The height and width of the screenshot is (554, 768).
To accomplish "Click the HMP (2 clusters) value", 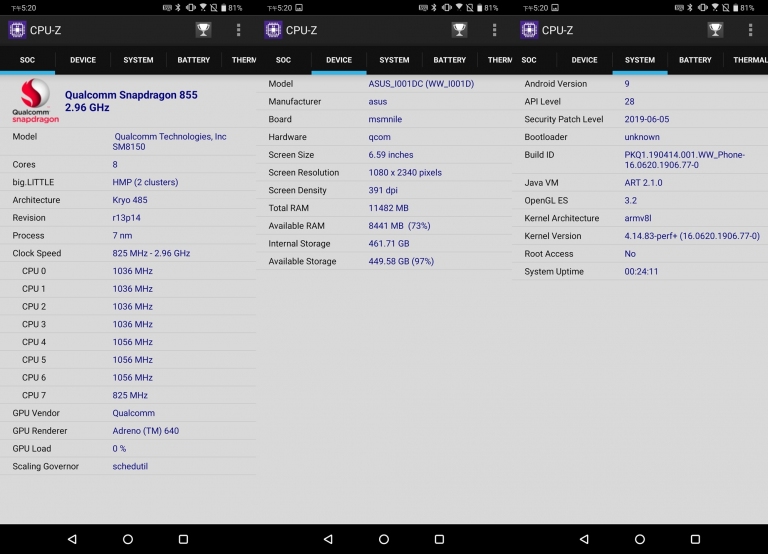I will (145, 182).
